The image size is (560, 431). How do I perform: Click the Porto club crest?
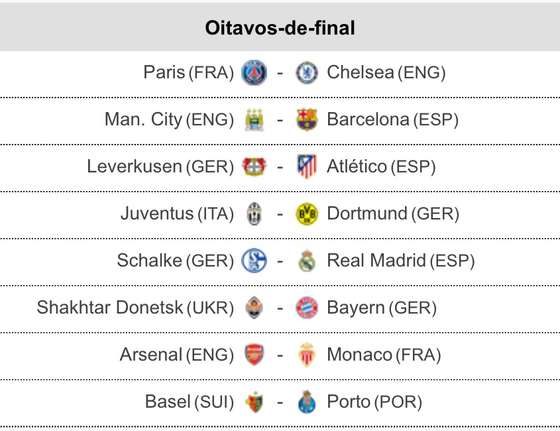(307, 402)
